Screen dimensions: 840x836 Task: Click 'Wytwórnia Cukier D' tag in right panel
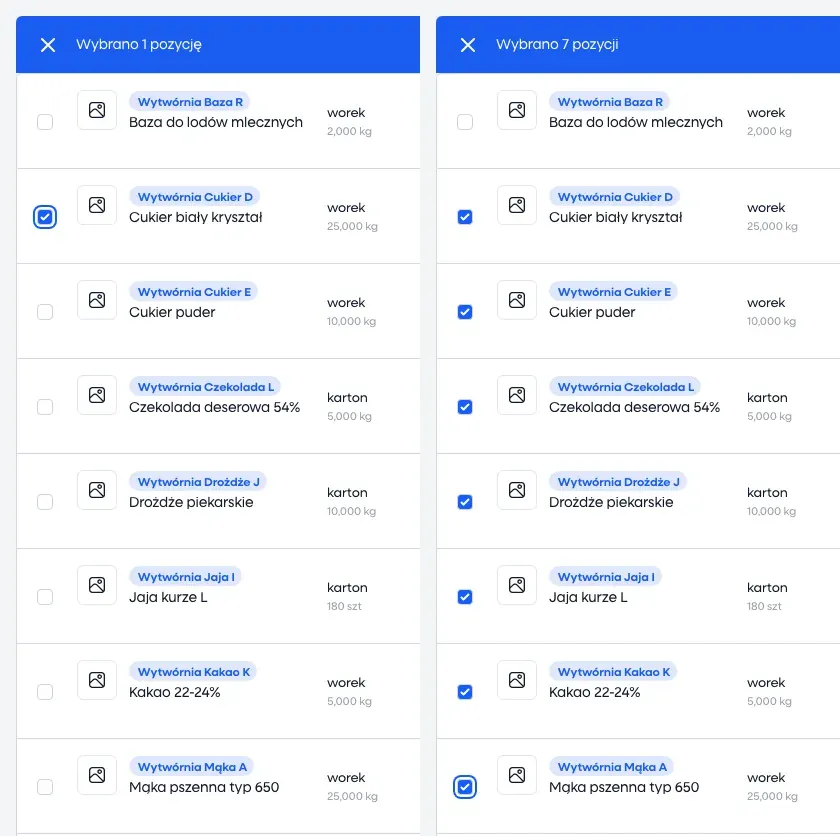[x=614, y=197]
